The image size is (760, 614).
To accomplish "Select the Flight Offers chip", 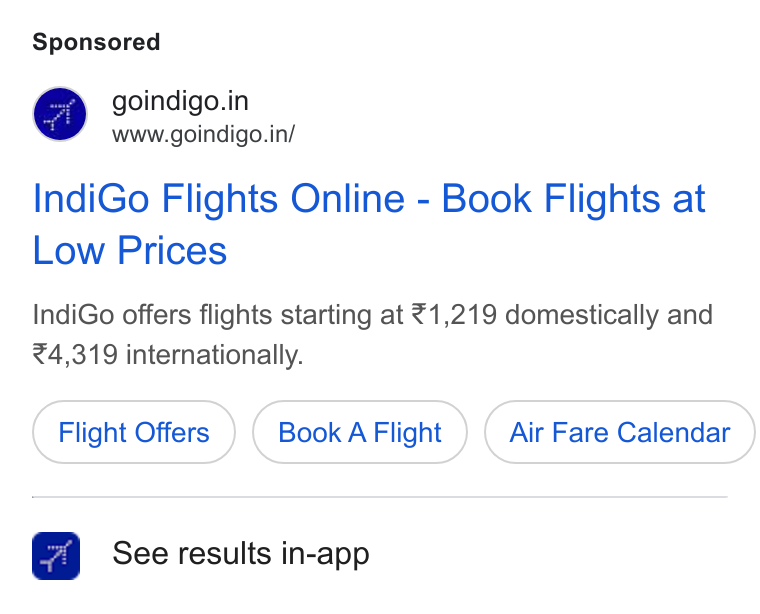I will [x=134, y=432].
